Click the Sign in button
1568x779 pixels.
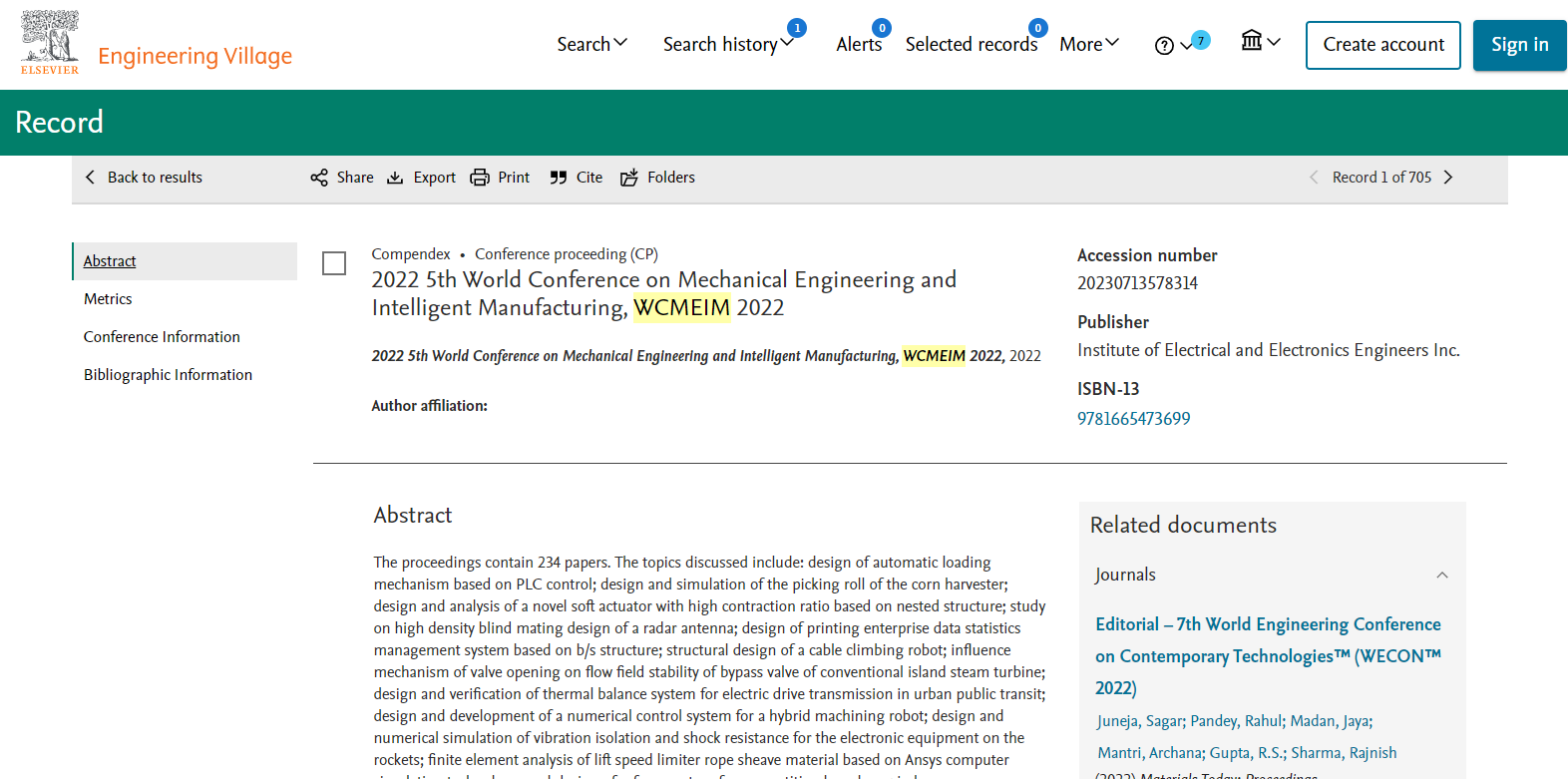click(x=1520, y=45)
